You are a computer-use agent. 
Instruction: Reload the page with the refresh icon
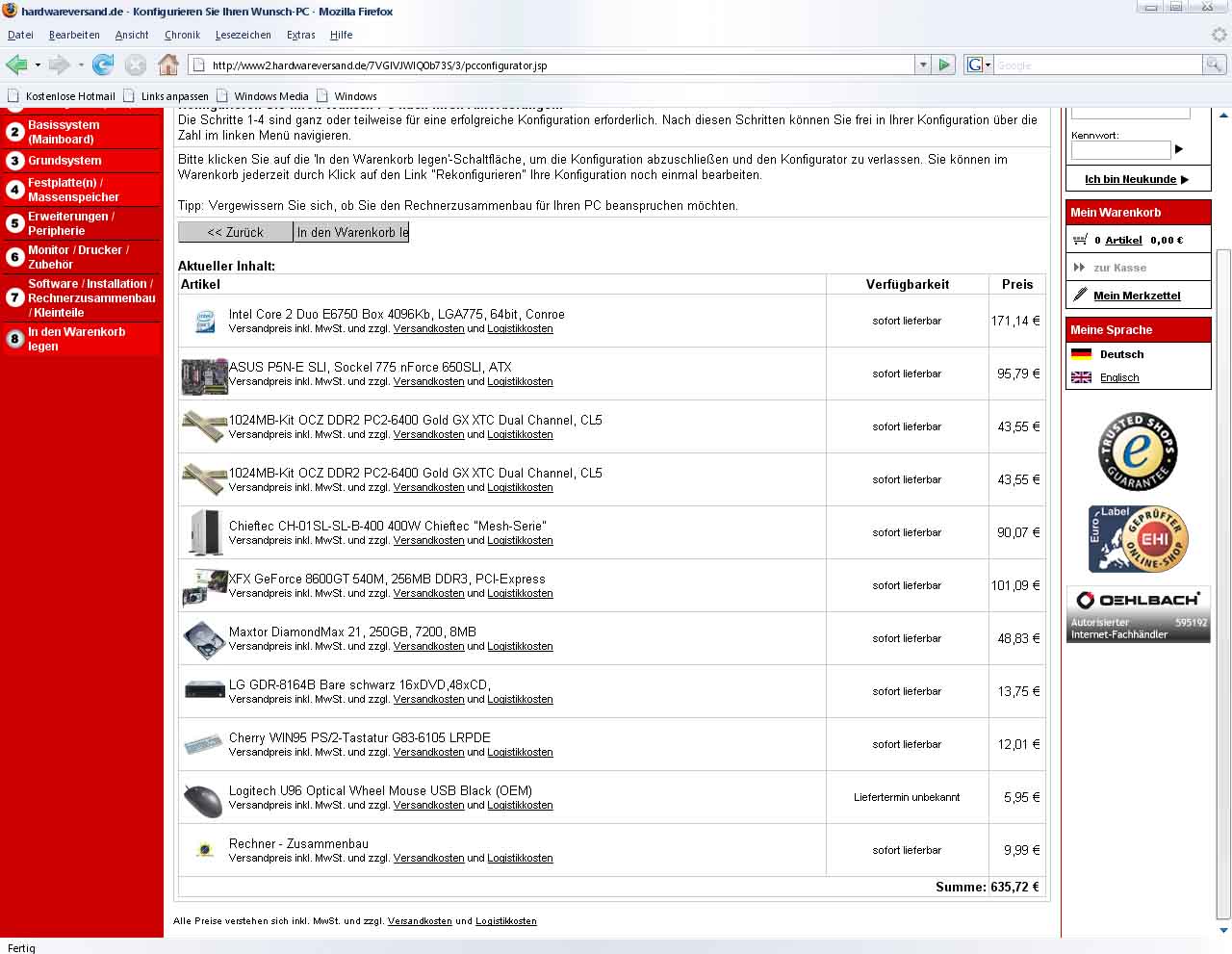click(103, 64)
